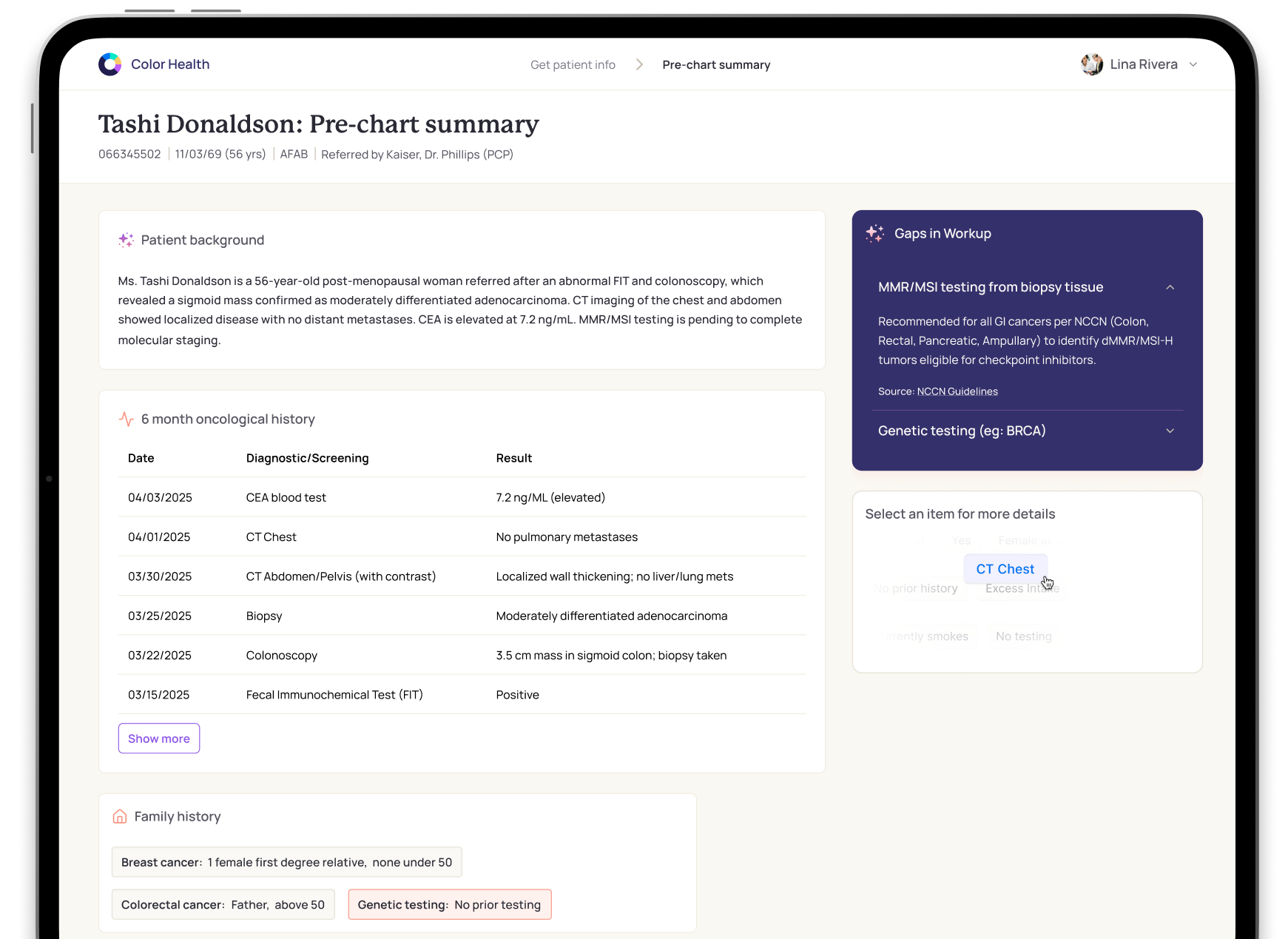
Task: Select the Genetic testing: No prior testing tag
Action: pyautogui.click(x=450, y=904)
